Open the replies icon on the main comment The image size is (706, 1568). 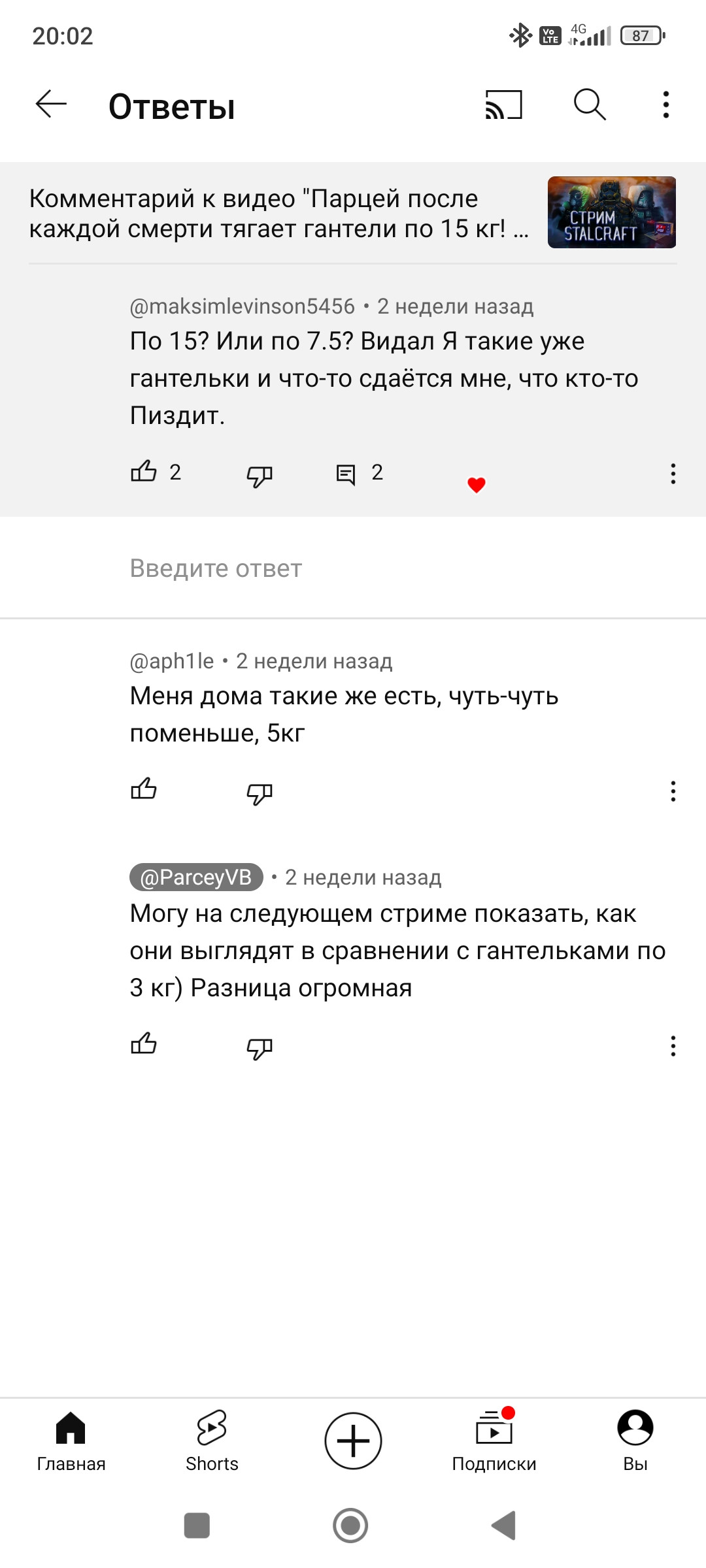[345, 474]
